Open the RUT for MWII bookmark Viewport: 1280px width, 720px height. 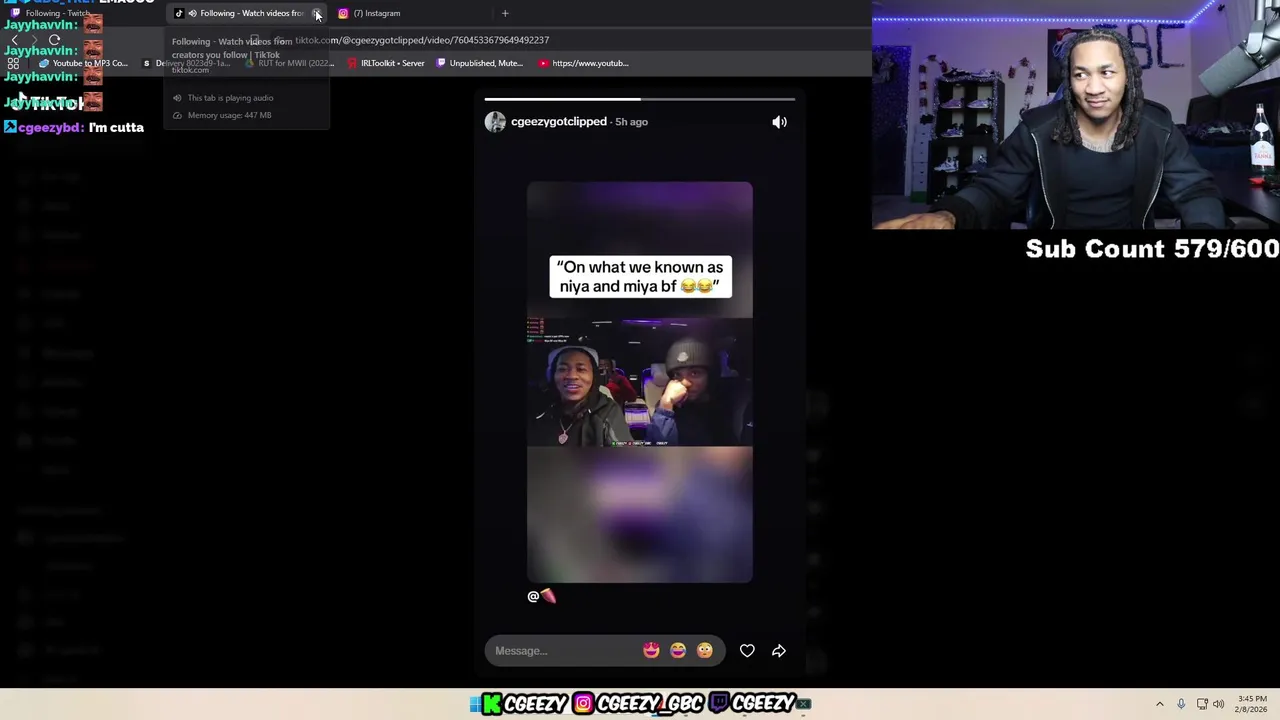[x=288, y=63]
